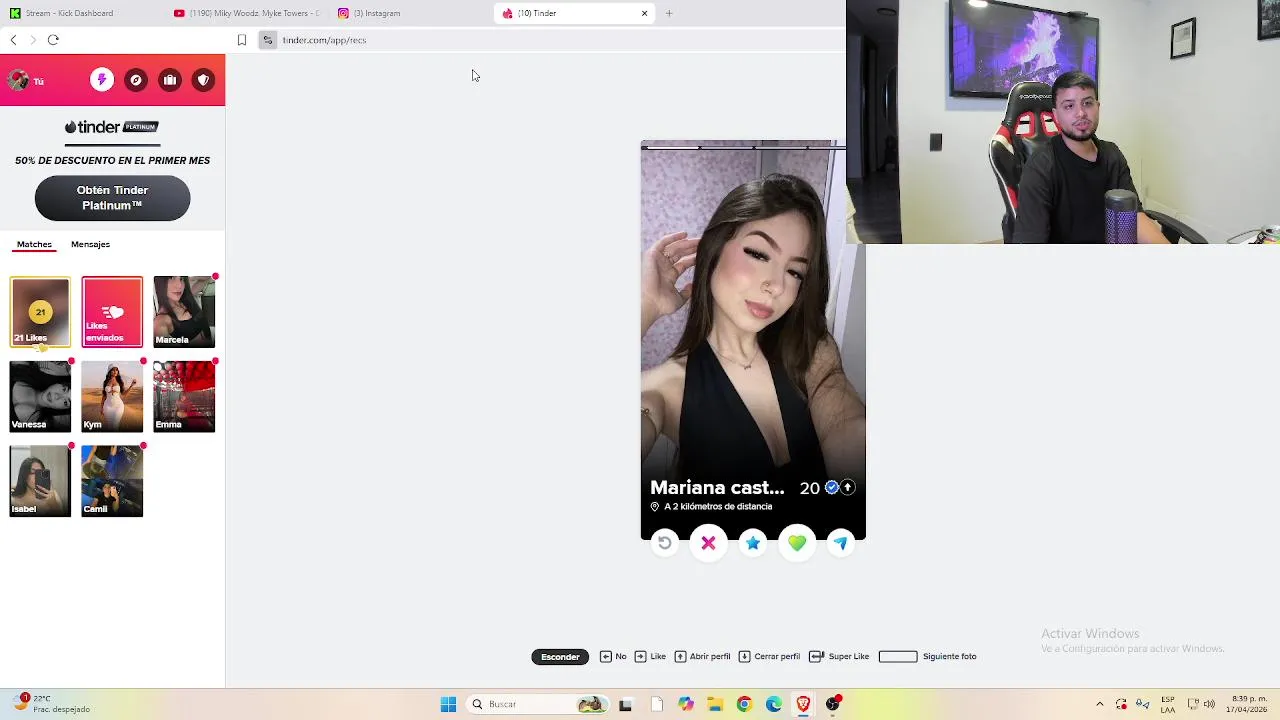Open the match Vanessa
The height and width of the screenshot is (720, 1280).
pyautogui.click(x=40, y=396)
